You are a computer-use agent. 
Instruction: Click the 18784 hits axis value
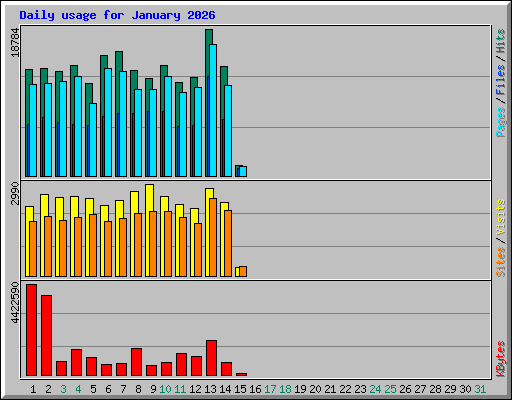coord(15,42)
